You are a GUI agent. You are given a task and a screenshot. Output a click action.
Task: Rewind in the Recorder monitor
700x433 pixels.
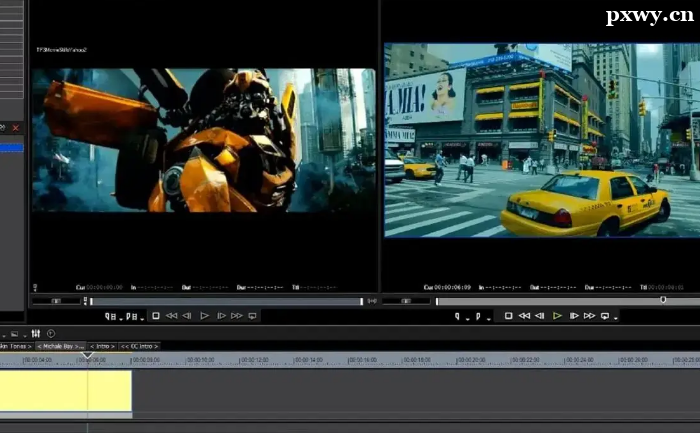(x=524, y=316)
